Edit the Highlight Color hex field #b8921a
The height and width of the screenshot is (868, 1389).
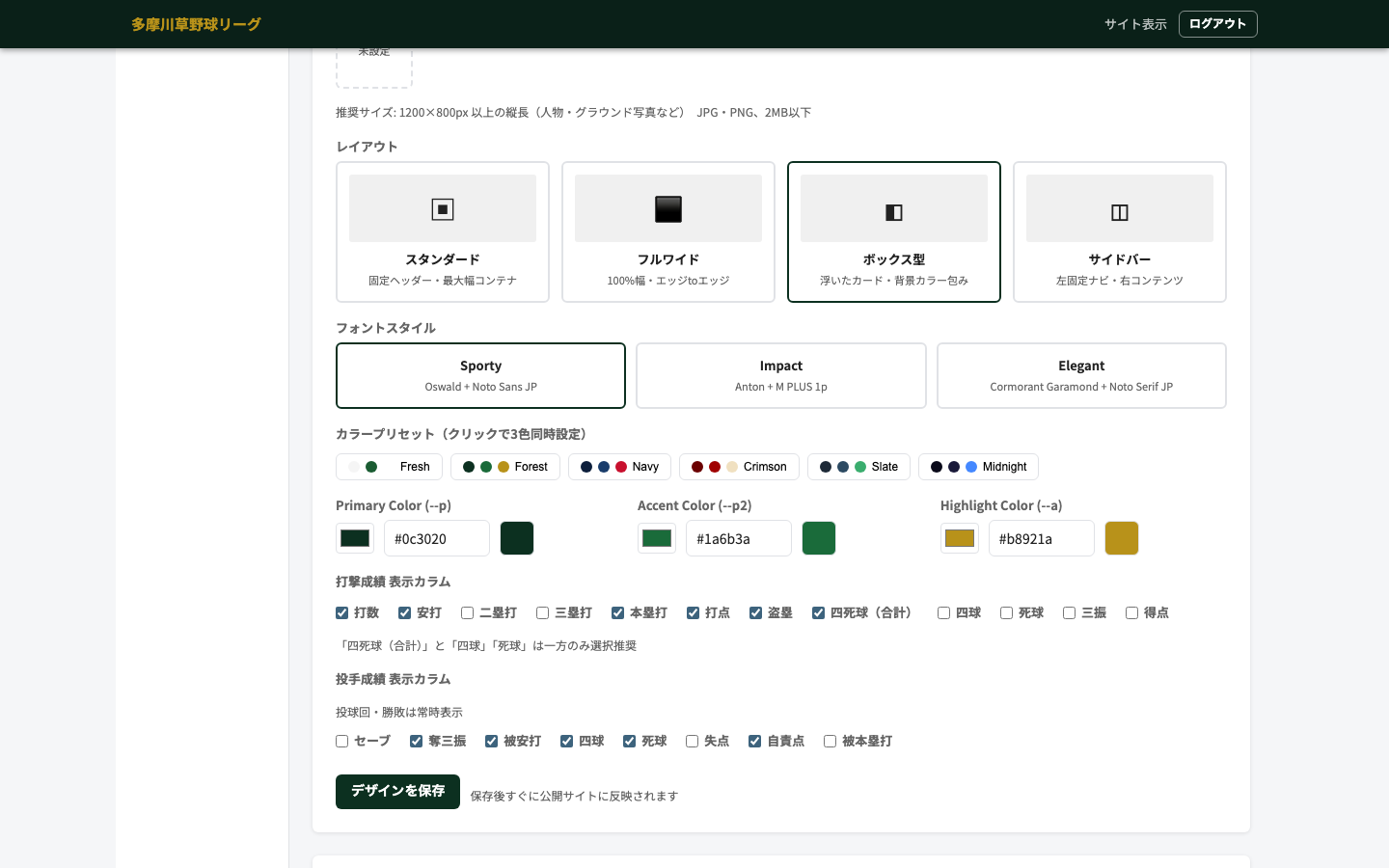point(1042,538)
